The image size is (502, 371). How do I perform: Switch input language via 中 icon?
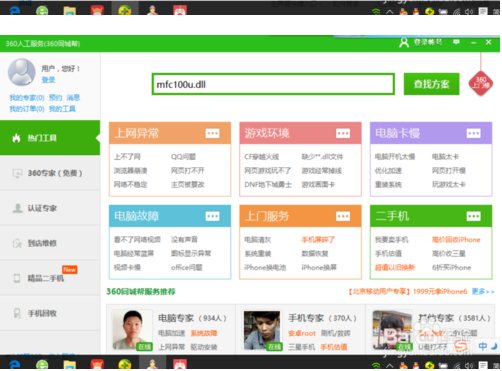tap(482, 346)
